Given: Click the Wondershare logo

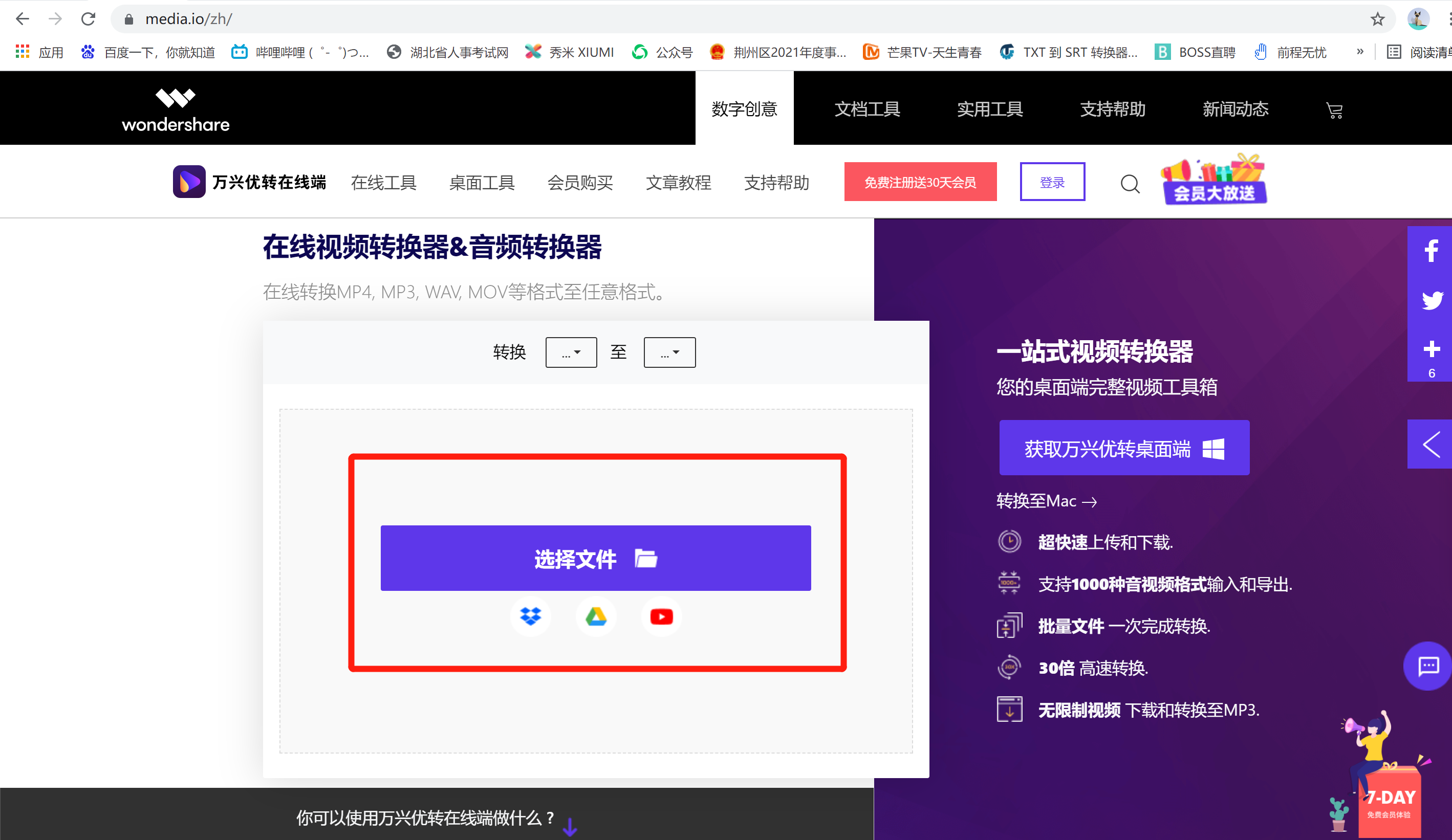Looking at the screenshot, I should click(175, 108).
